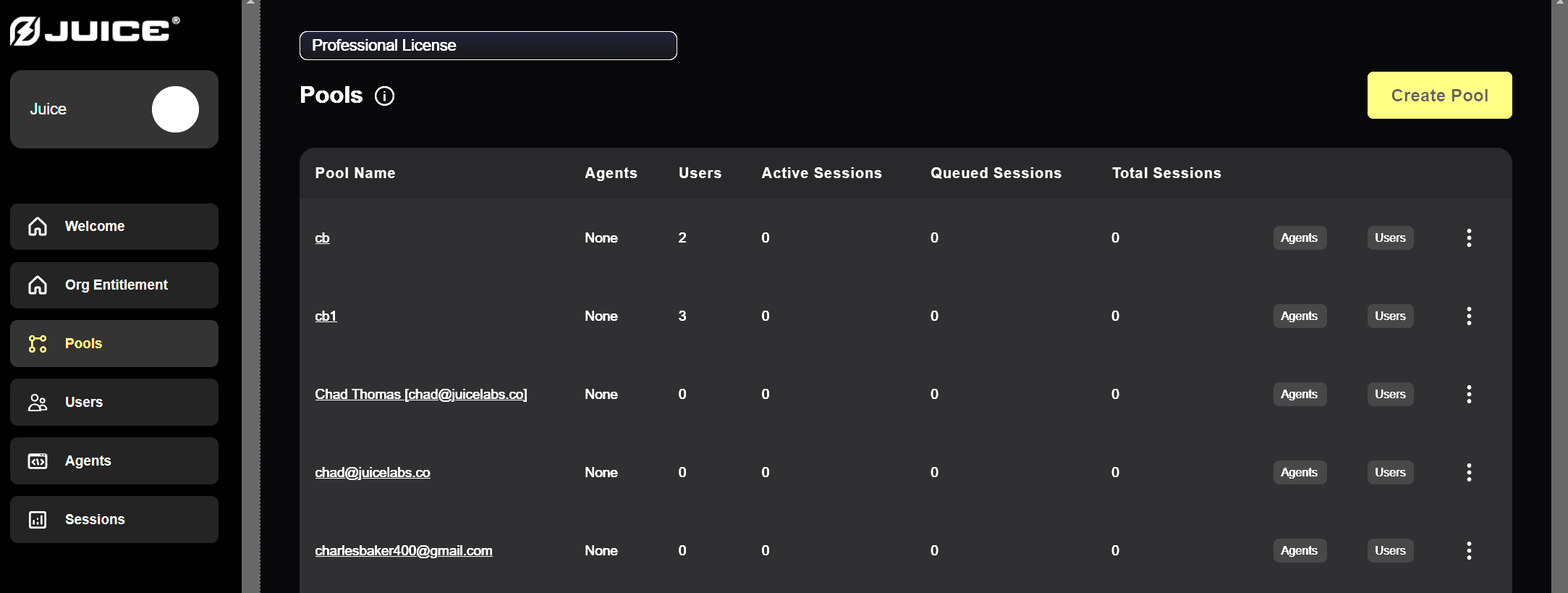Select Pools in the sidebar
Image resolution: width=1568 pixels, height=593 pixels.
coord(114,344)
